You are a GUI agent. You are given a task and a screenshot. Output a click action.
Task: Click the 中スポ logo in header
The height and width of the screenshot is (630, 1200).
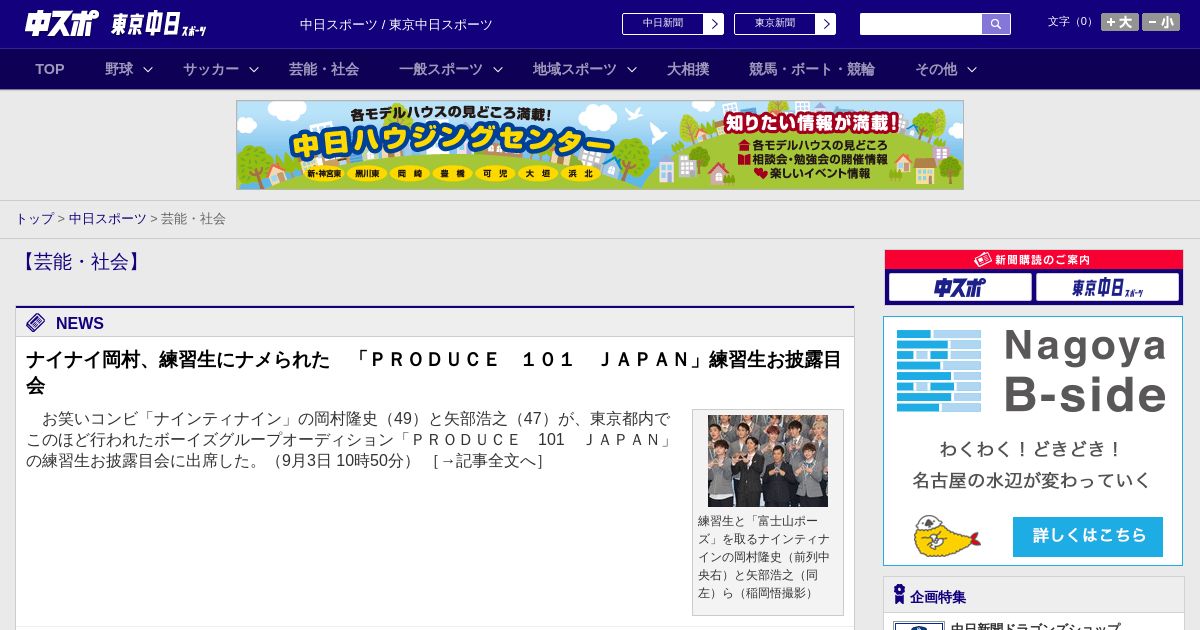point(62,23)
